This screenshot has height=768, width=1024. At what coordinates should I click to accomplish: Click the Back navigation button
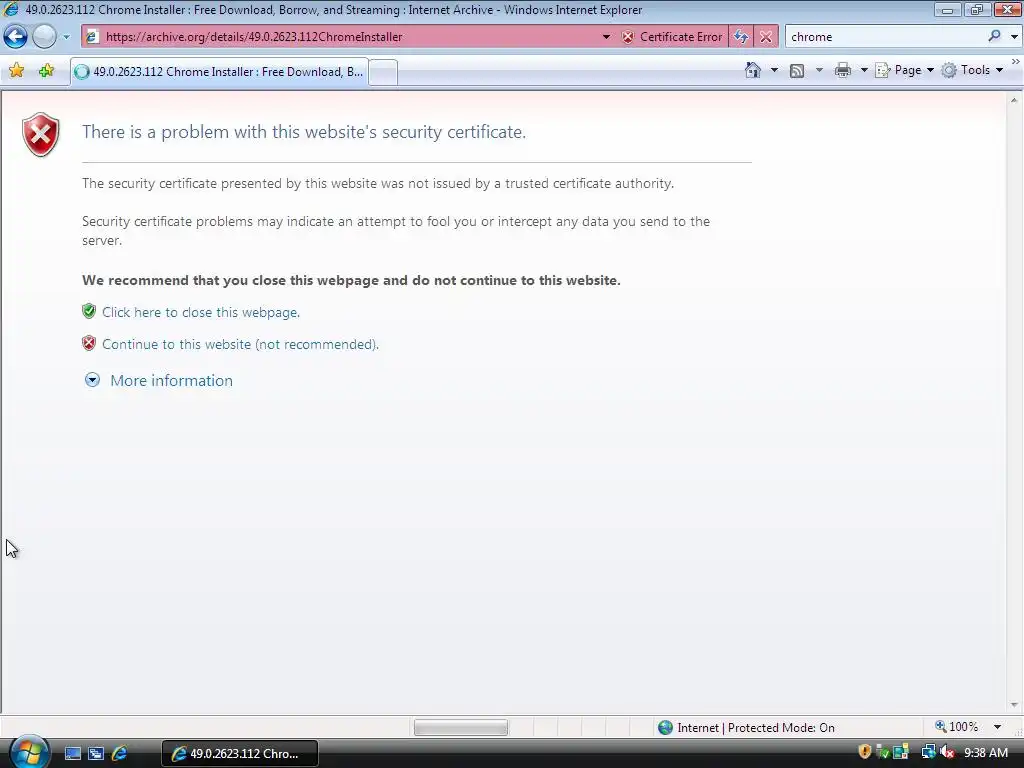point(15,37)
